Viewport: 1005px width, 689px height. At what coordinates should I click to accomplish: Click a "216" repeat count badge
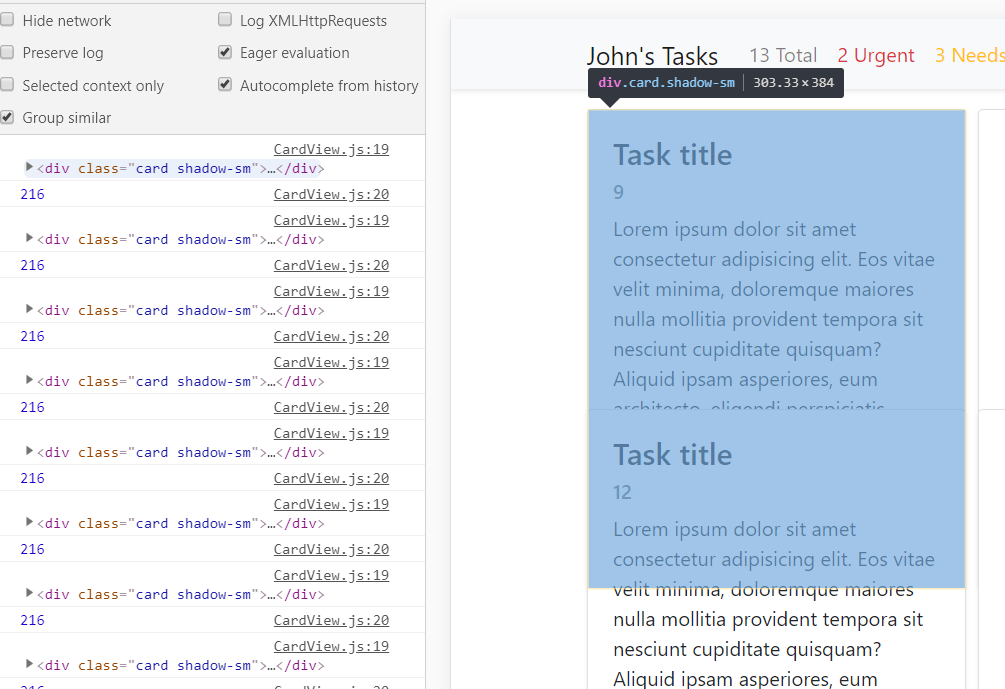[x=31, y=193]
